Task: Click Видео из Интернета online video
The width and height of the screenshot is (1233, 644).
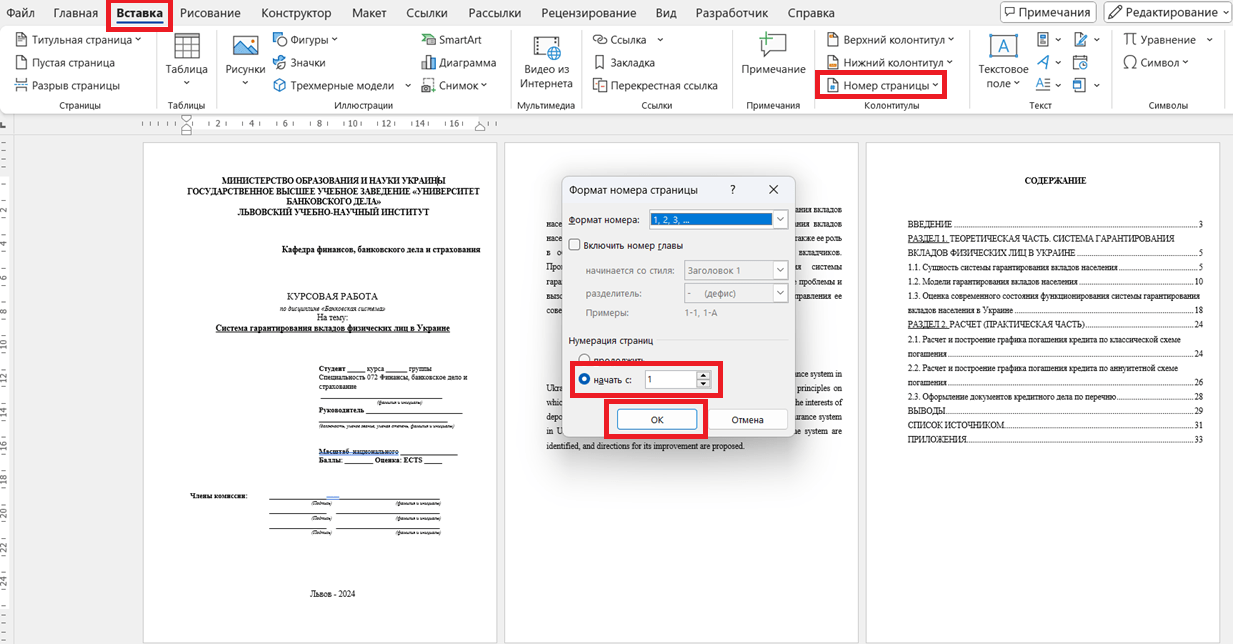Action: [546, 60]
